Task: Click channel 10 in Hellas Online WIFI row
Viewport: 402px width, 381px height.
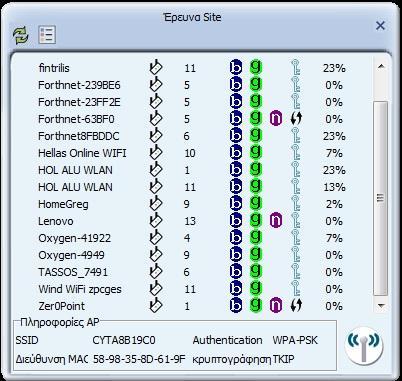Action: point(190,153)
